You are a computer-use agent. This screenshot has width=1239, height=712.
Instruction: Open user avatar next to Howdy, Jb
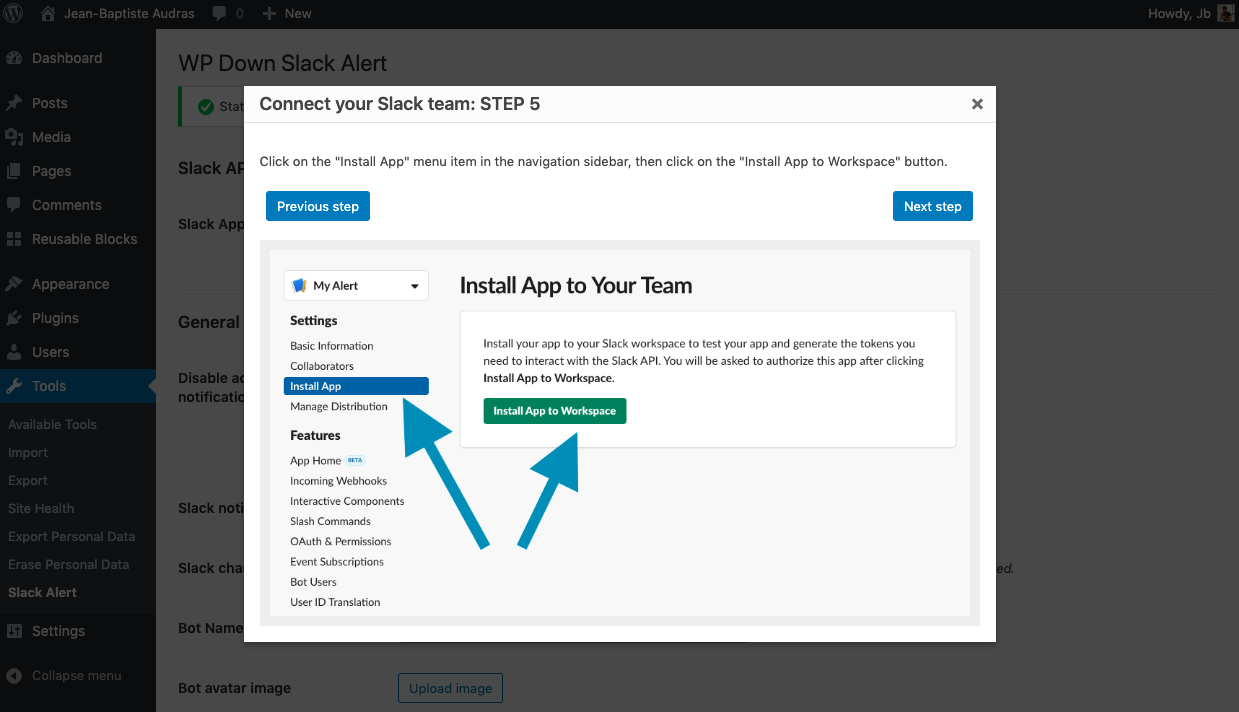click(x=1225, y=14)
